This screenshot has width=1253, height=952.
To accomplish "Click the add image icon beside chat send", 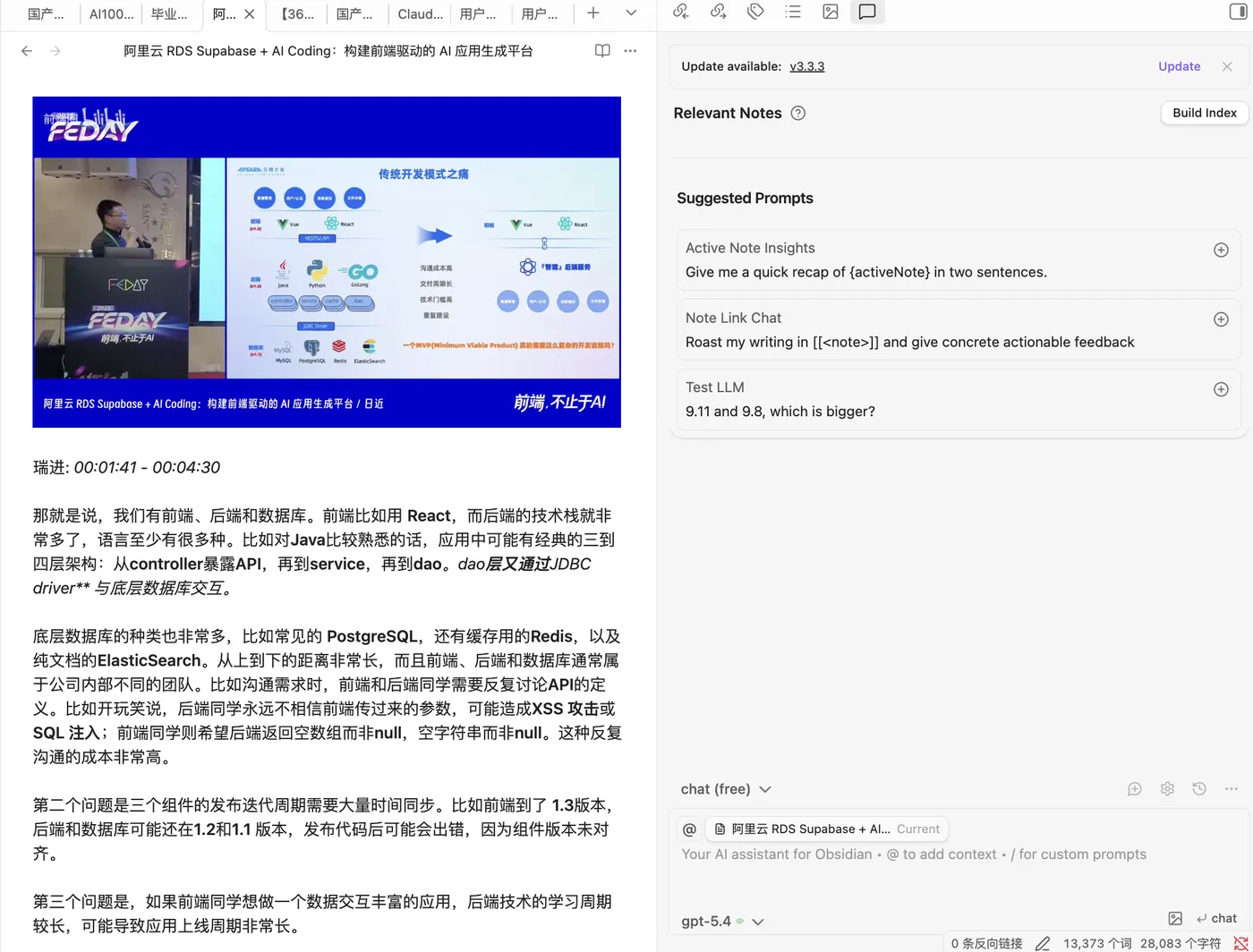I will tap(1175, 919).
